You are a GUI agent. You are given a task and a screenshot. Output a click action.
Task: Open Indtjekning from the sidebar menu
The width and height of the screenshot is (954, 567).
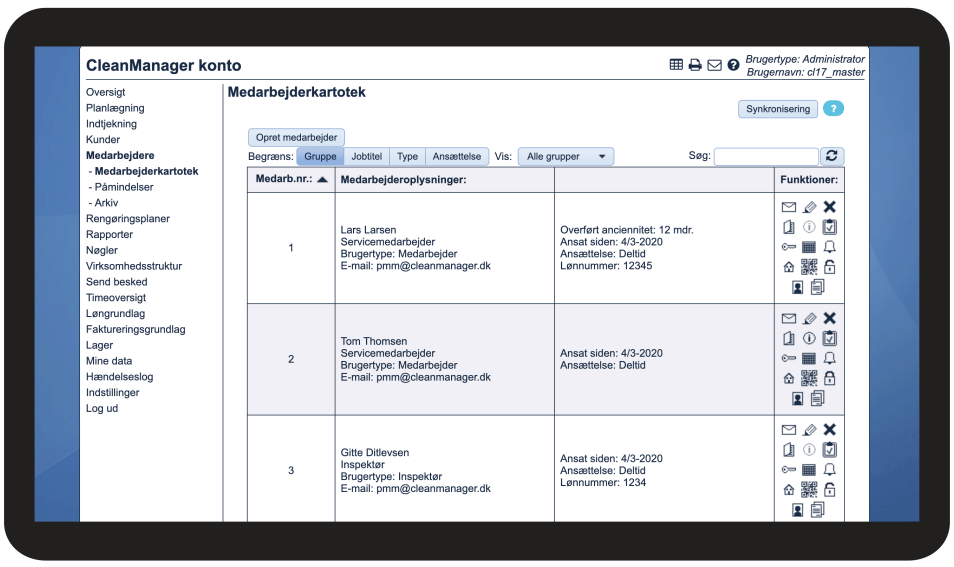pyautogui.click(x=111, y=123)
